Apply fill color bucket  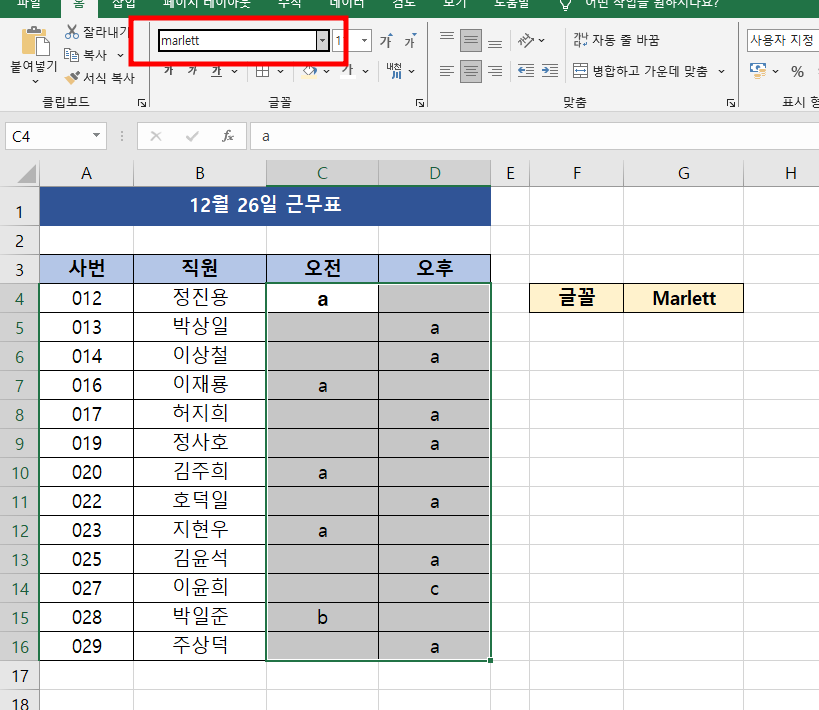(310, 71)
